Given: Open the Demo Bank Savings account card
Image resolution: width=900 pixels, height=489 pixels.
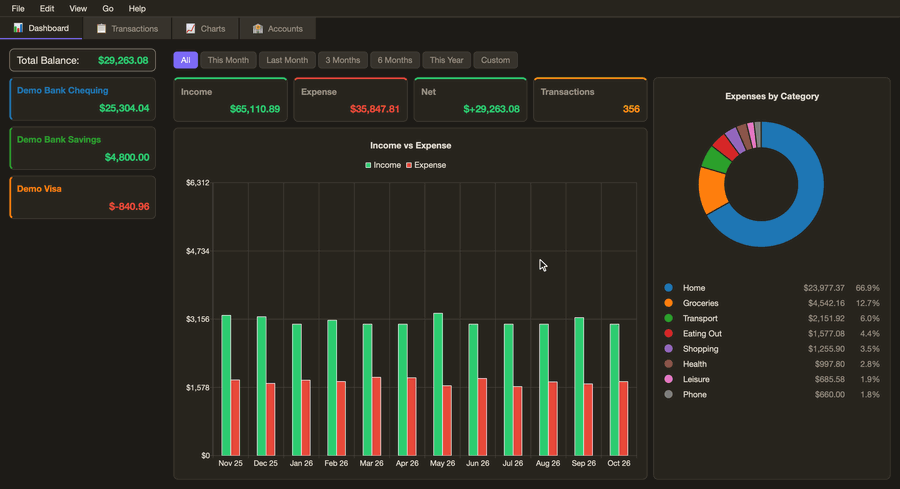Looking at the screenshot, I should [x=83, y=148].
